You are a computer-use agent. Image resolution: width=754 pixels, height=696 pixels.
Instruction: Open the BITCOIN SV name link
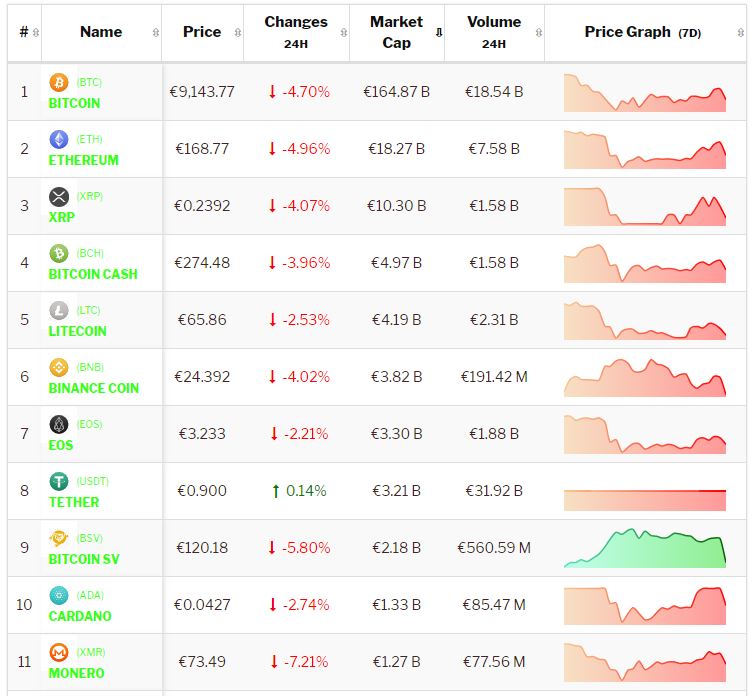(x=84, y=559)
